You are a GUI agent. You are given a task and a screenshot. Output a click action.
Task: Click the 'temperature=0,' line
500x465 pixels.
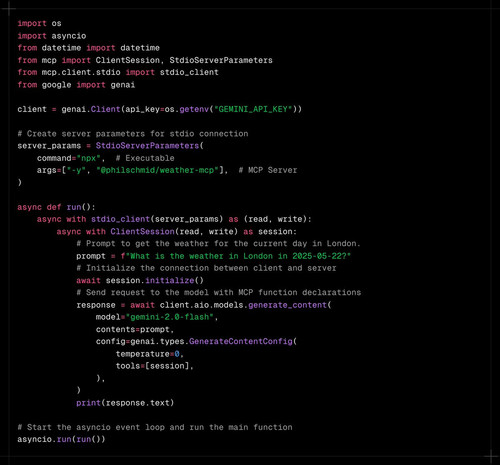pos(150,354)
